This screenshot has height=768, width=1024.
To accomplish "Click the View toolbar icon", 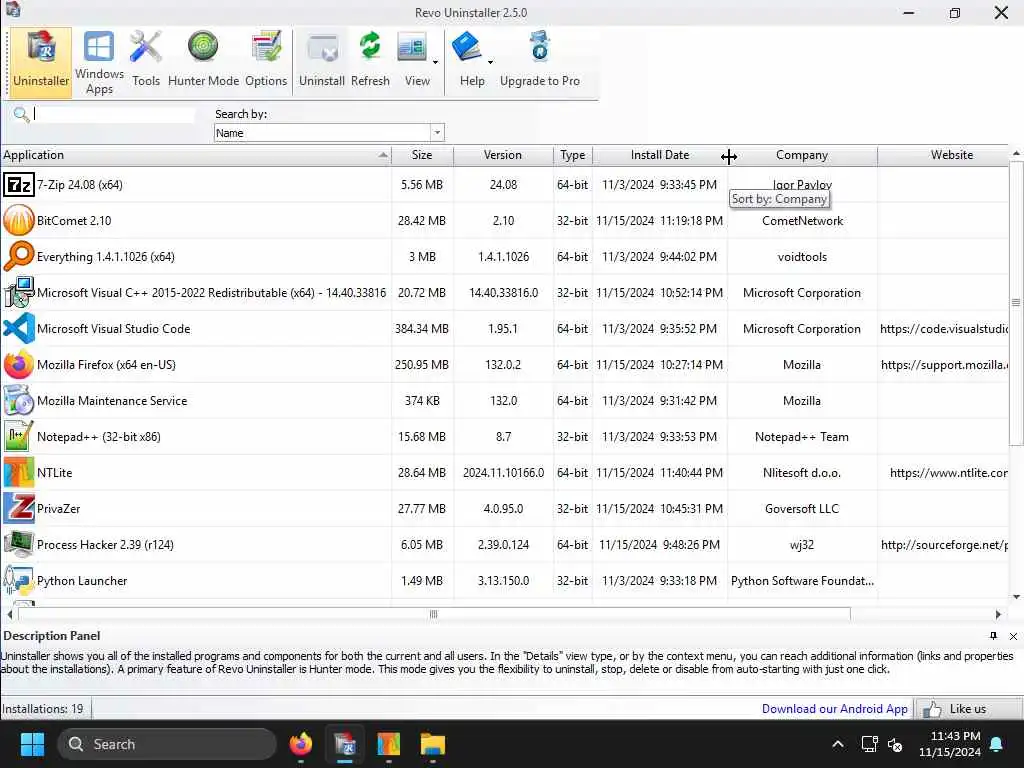I will click(412, 47).
